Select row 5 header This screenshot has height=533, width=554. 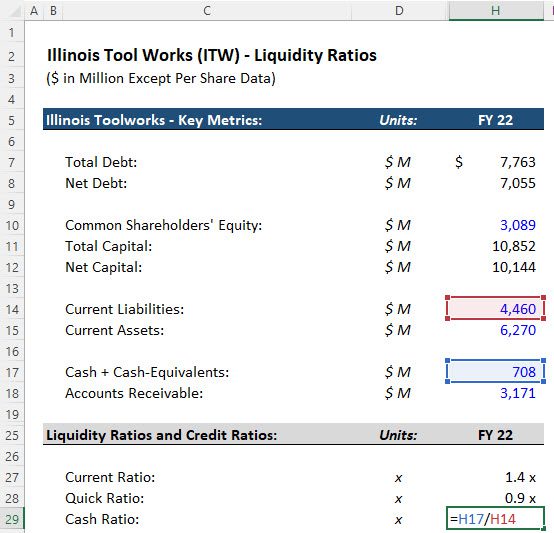(x=12, y=120)
